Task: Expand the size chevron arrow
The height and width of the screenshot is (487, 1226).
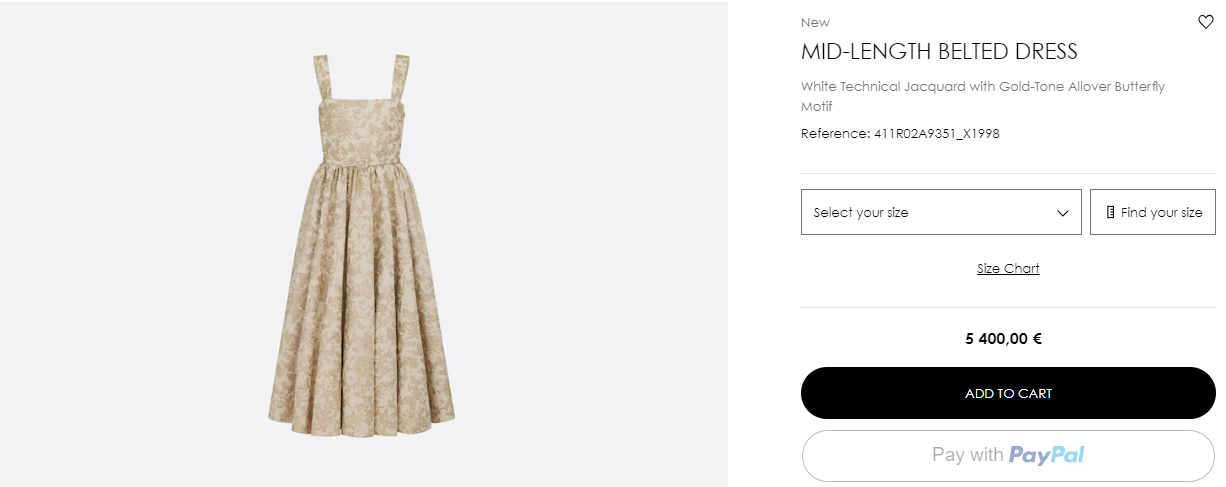Action: pyautogui.click(x=1063, y=213)
